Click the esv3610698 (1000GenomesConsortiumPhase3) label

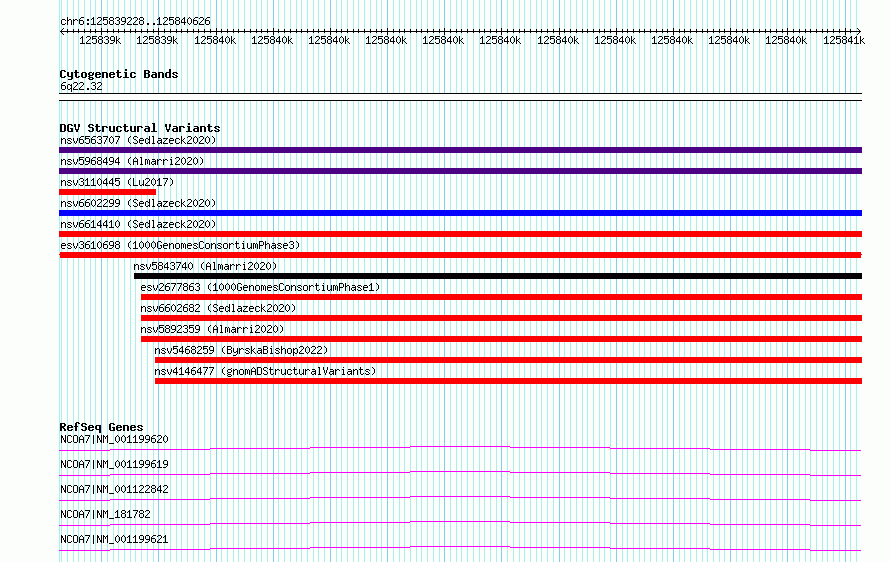pyautogui.click(x=180, y=245)
